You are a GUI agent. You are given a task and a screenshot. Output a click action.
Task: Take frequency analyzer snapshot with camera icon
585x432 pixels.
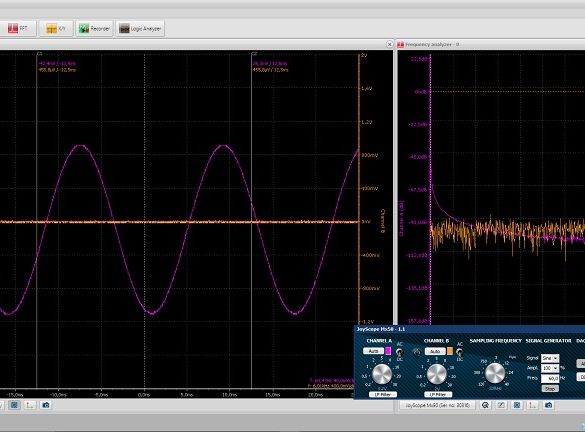click(548, 405)
